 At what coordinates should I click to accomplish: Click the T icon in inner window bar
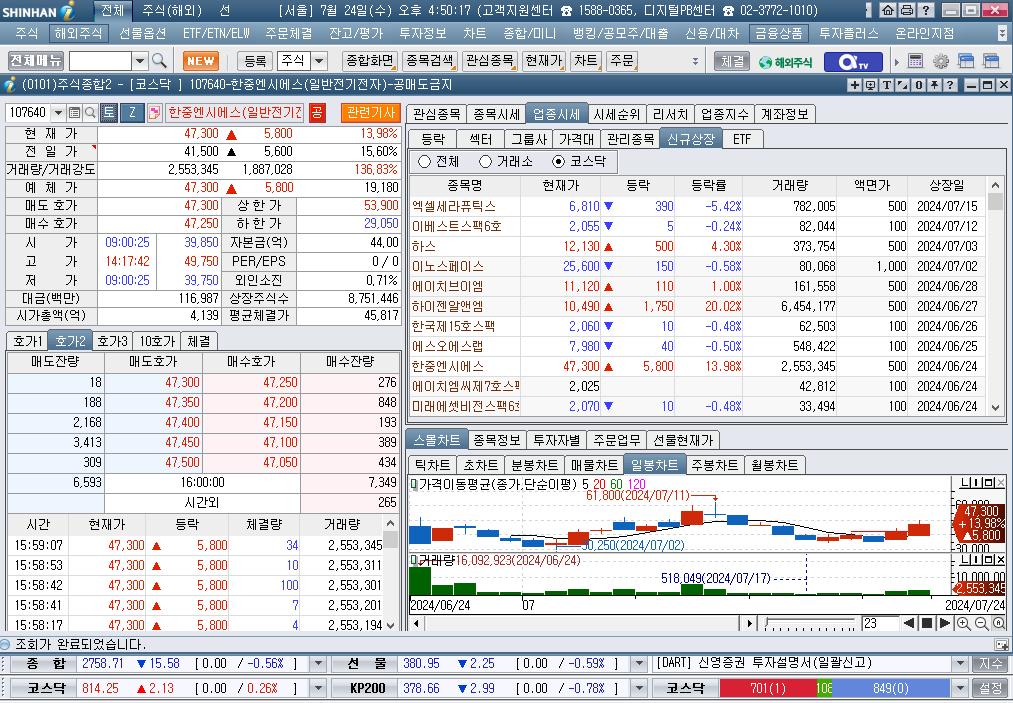[x=886, y=85]
